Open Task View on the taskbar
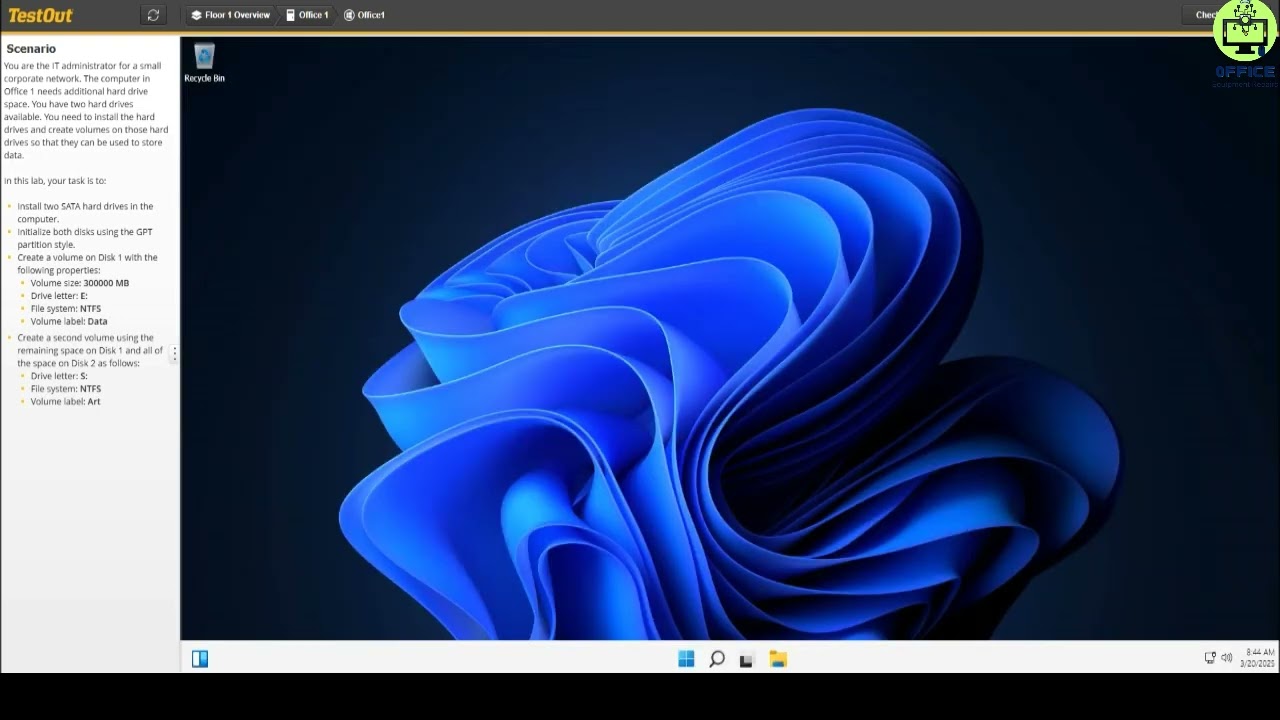The image size is (1280, 720). 746,660
